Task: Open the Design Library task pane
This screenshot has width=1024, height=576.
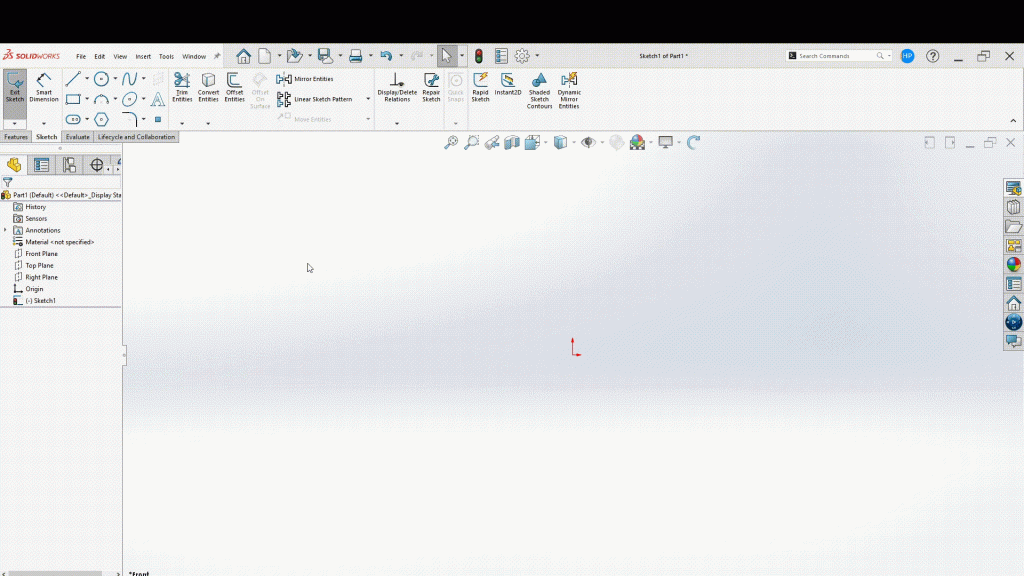Action: (1013, 207)
